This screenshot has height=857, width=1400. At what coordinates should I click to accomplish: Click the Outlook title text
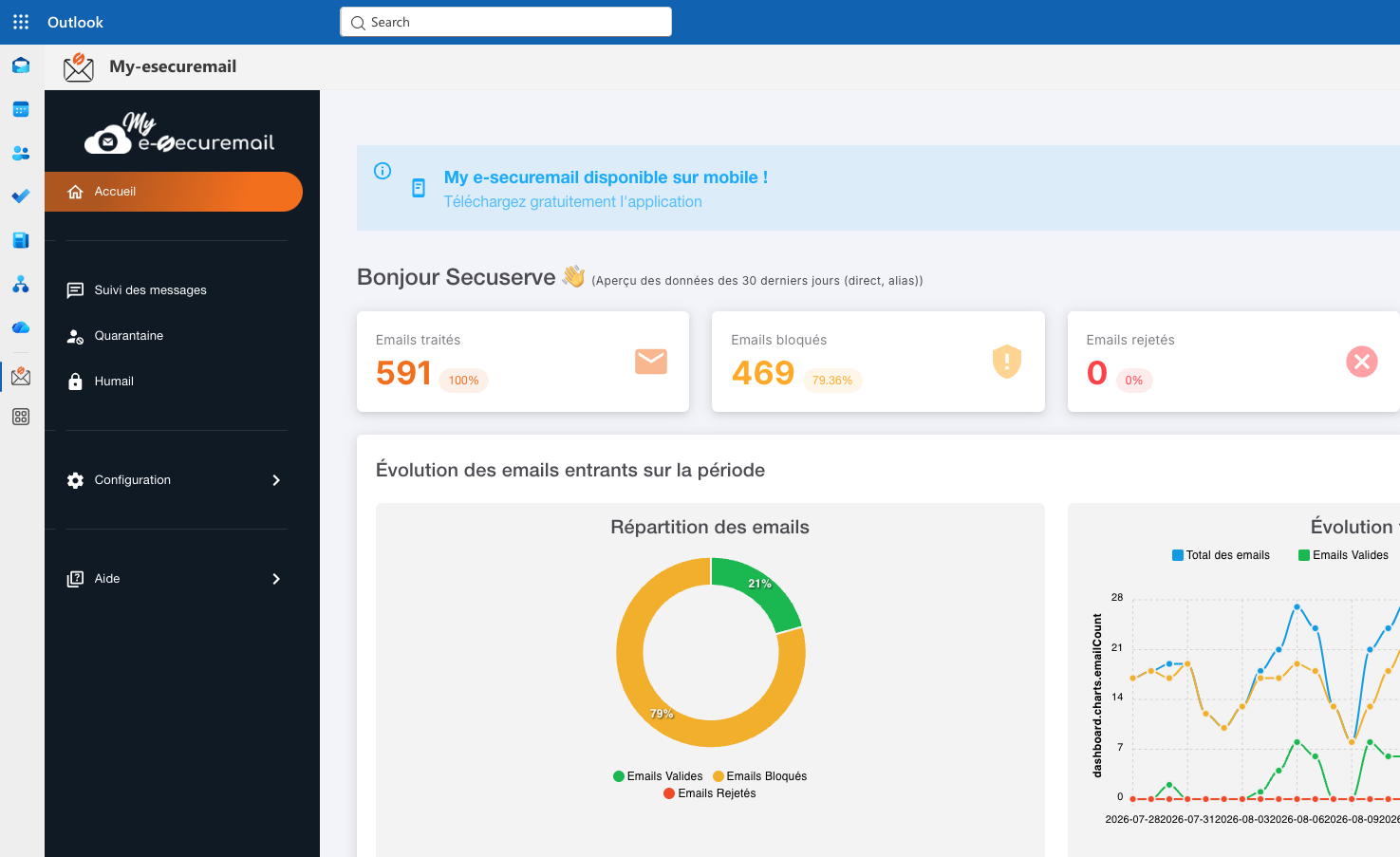tap(75, 22)
